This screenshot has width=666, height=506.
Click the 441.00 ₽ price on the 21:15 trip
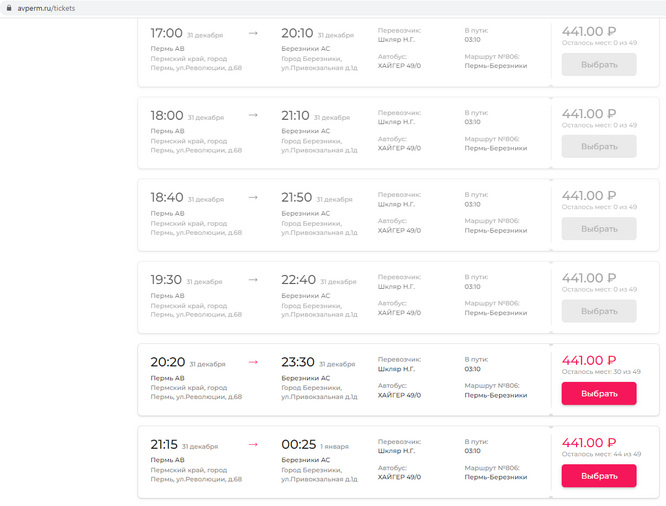click(588, 442)
